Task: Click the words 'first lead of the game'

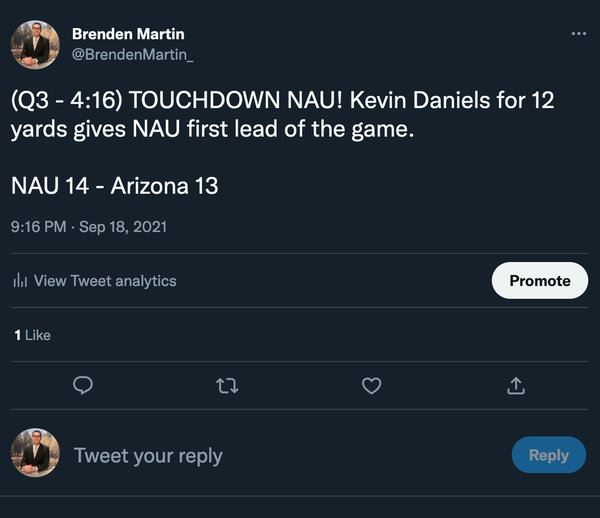Action: [x=308, y=130]
